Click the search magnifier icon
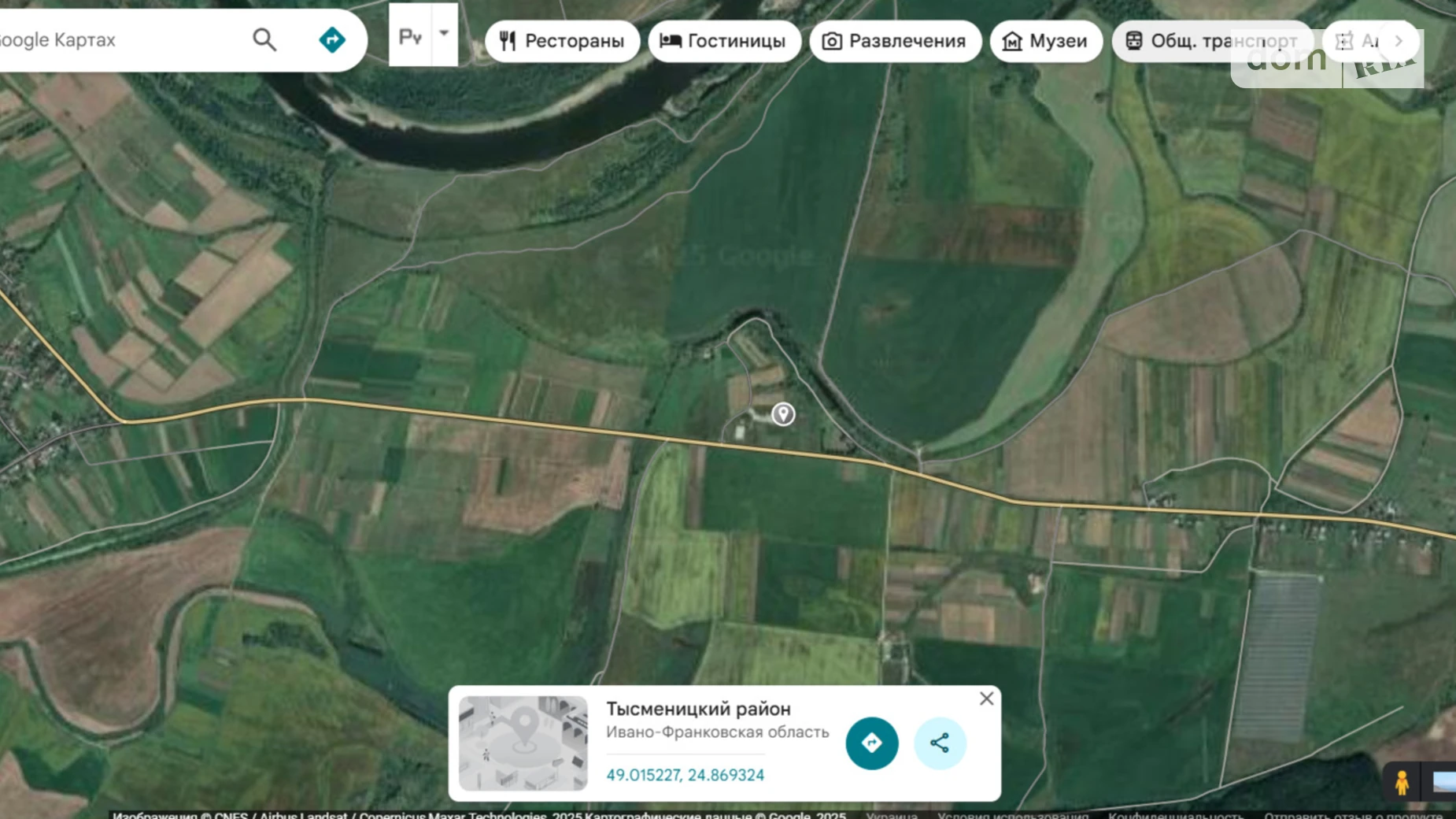The height and width of the screenshot is (819, 1456). coord(264,39)
